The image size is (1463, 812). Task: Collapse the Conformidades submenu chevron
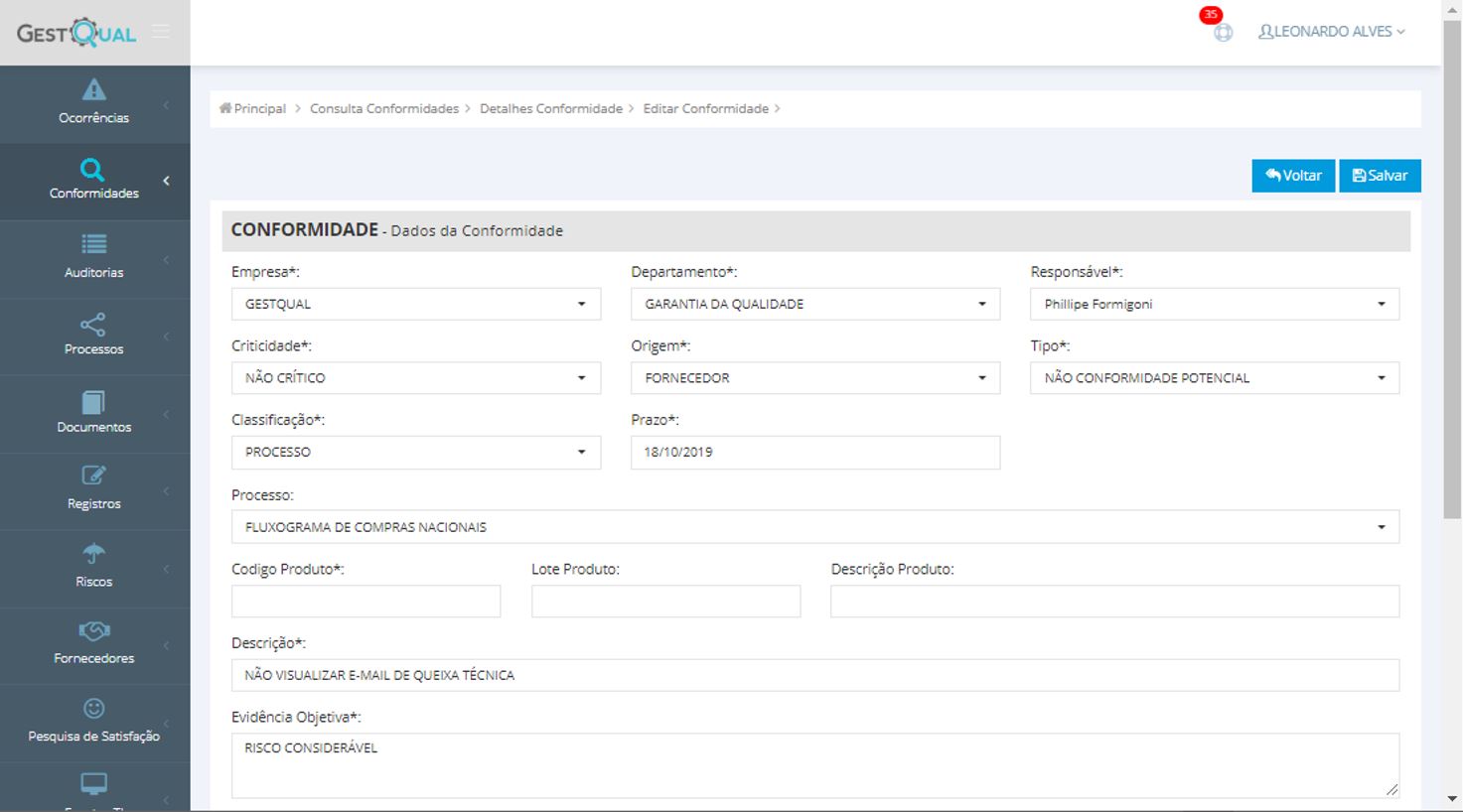click(x=166, y=181)
